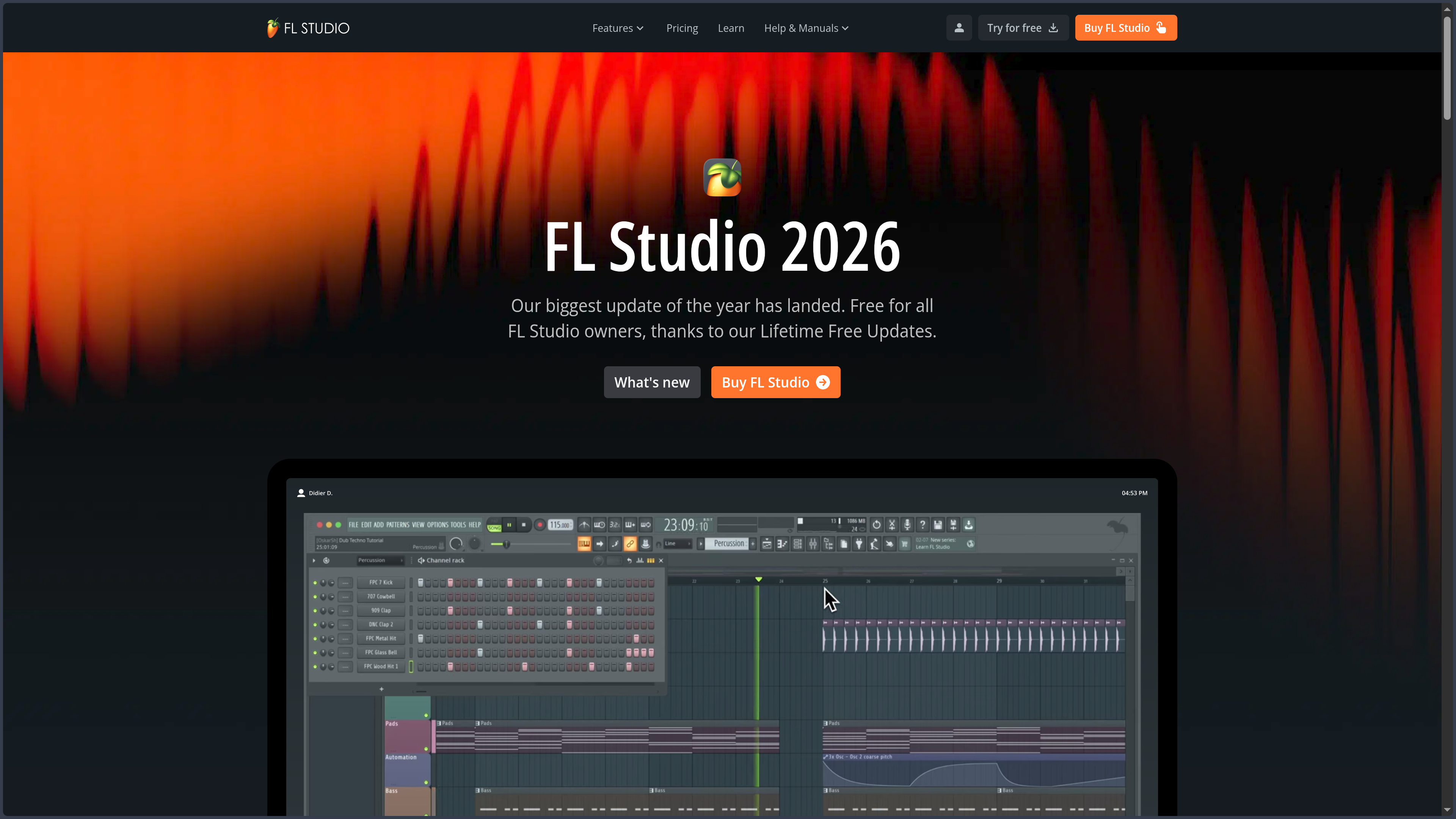The height and width of the screenshot is (819, 1456).
Task: Click the undo history circular arrow icon
Action: pos(876,524)
